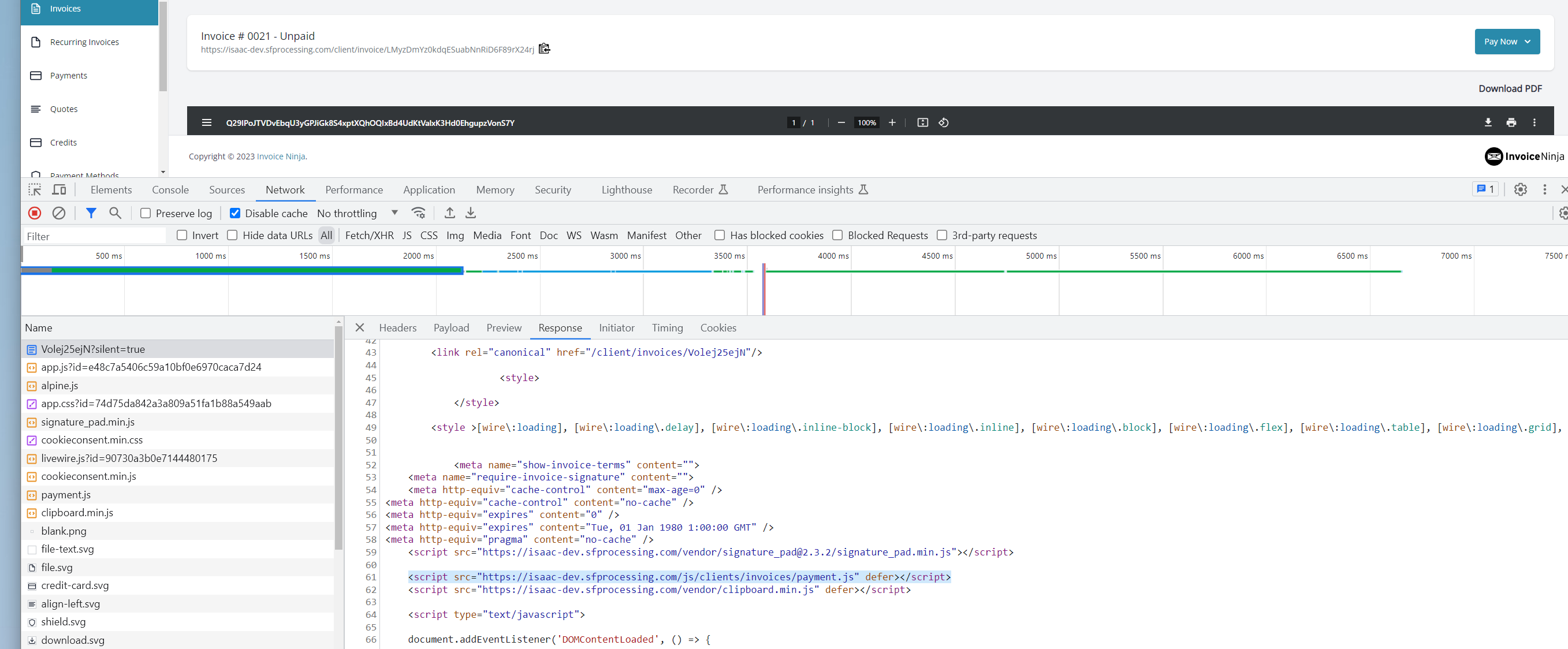Viewport: 1568px width, 649px height.
Task: Copy the invoice link to clipboard
Action: (x=544, y=49)
